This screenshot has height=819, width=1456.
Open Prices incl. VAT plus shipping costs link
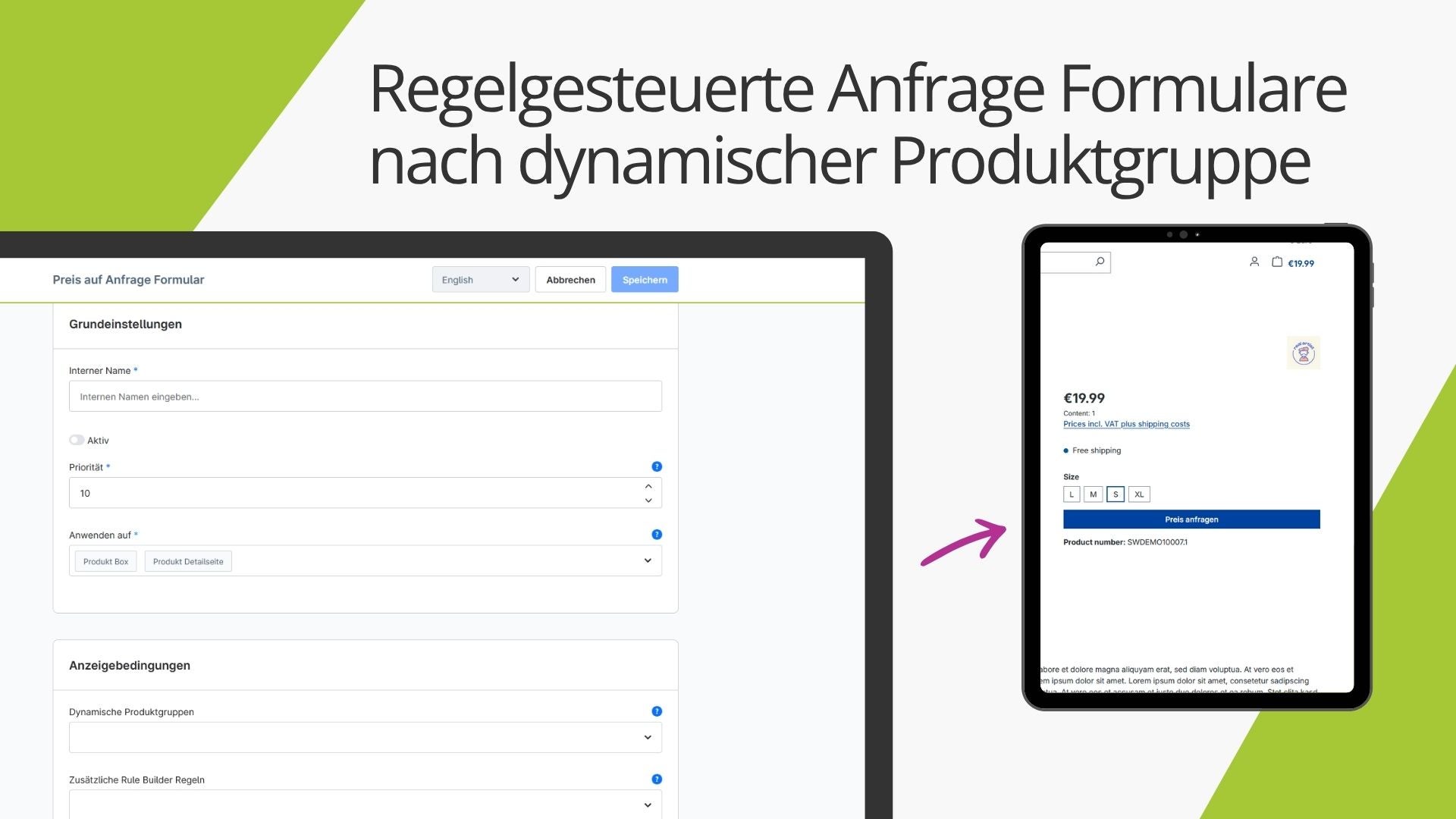1126,424
